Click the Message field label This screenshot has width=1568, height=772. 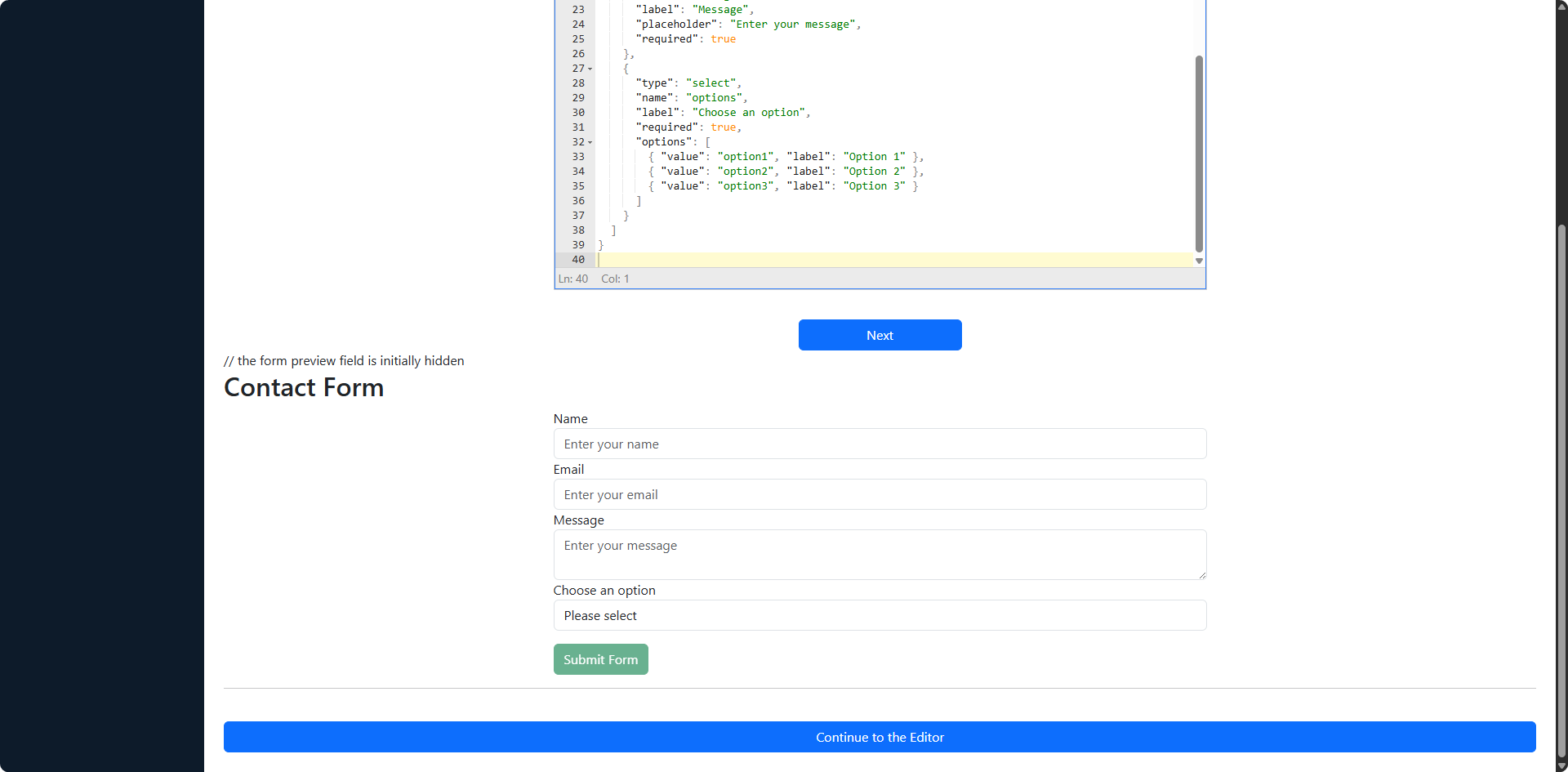(x=578, y=520)
